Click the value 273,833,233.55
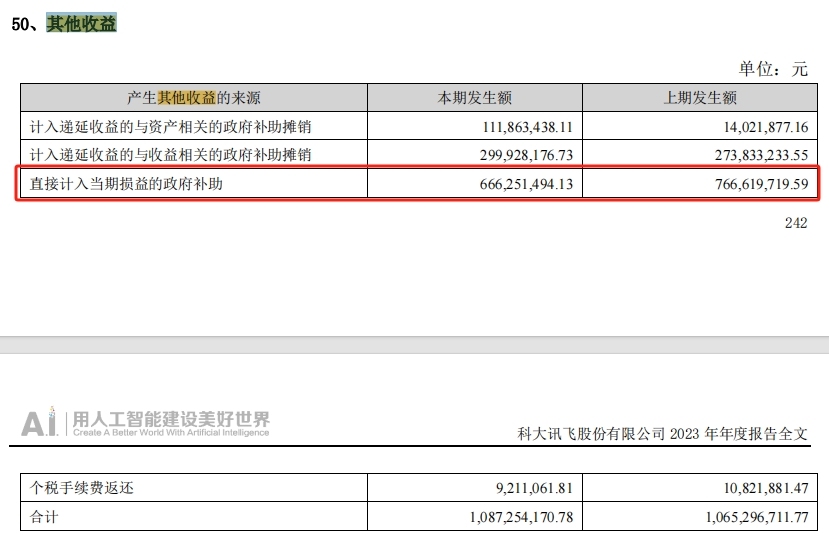This screenshot has width=829, height=540. (761, 155)
